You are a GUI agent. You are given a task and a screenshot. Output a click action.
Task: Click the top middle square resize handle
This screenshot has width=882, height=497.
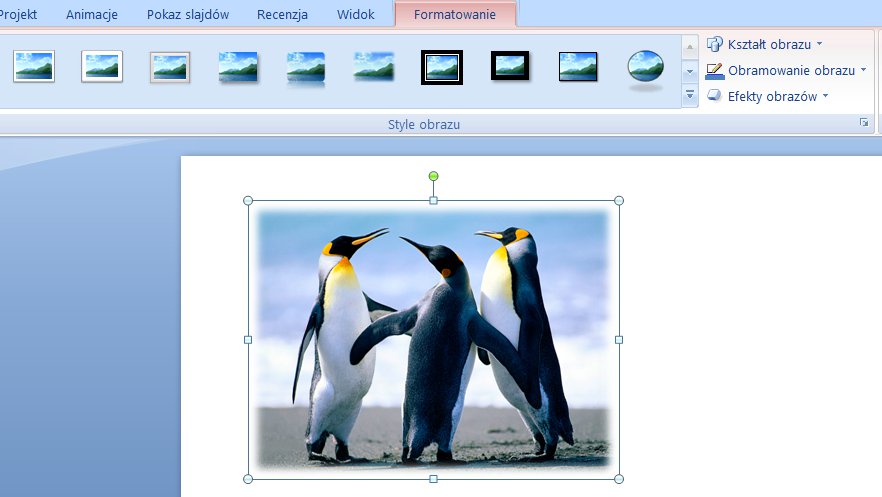click(x=433, y=201)
